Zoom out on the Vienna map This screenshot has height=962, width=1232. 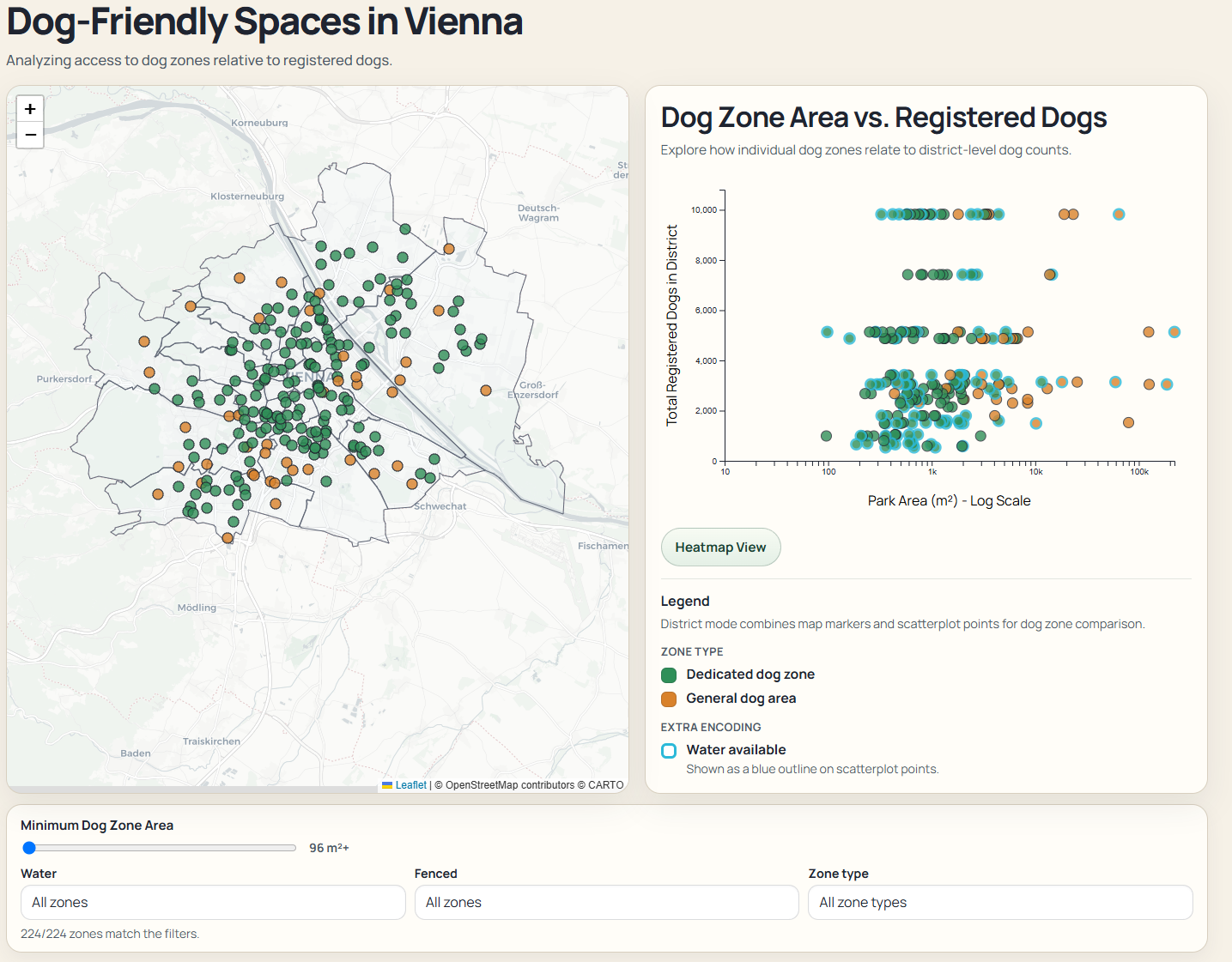coord(30,135)
